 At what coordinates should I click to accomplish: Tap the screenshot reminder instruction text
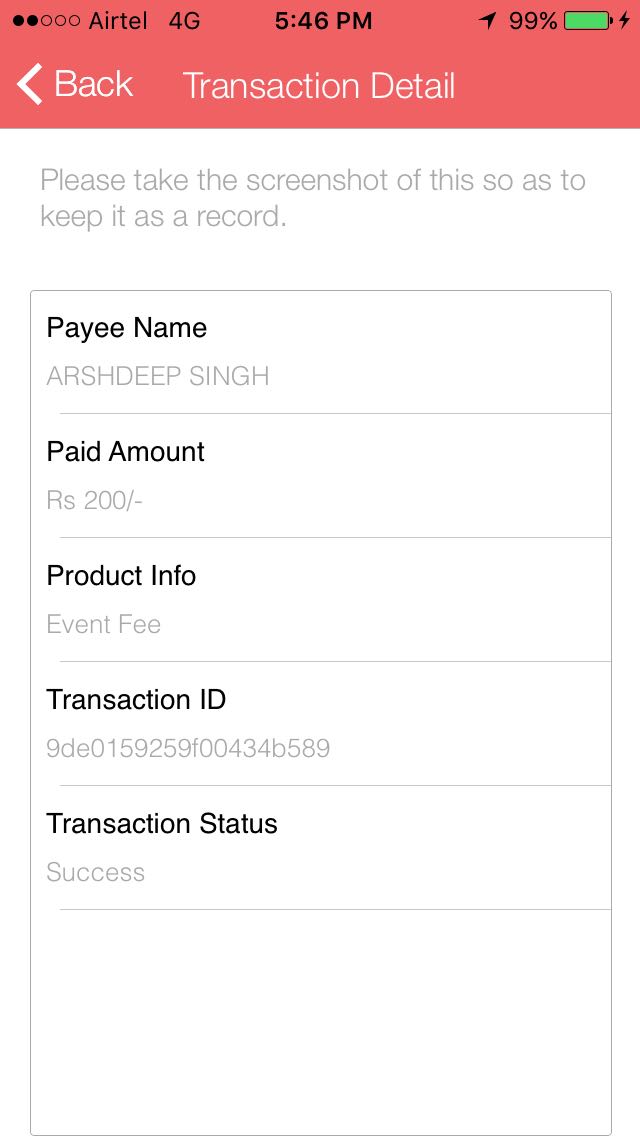pos(313,198)
